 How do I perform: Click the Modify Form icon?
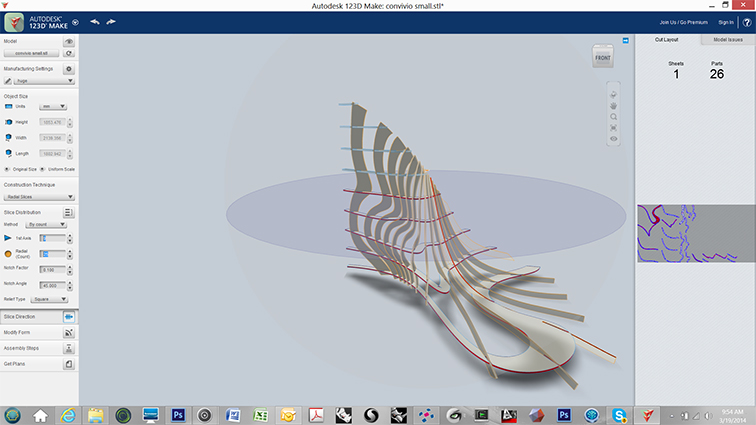coord(68,333)
